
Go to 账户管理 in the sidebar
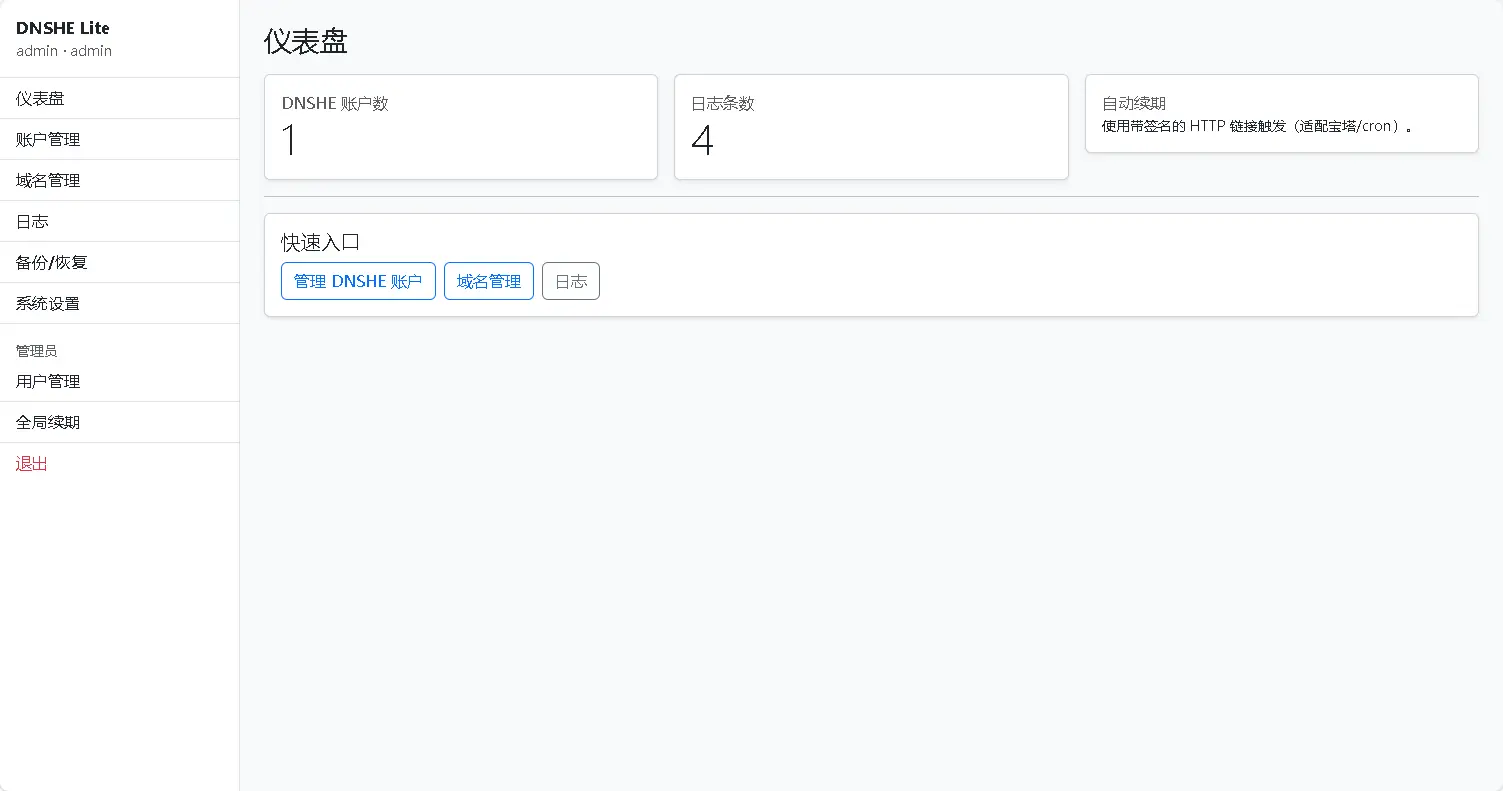[x=48, y=139]
